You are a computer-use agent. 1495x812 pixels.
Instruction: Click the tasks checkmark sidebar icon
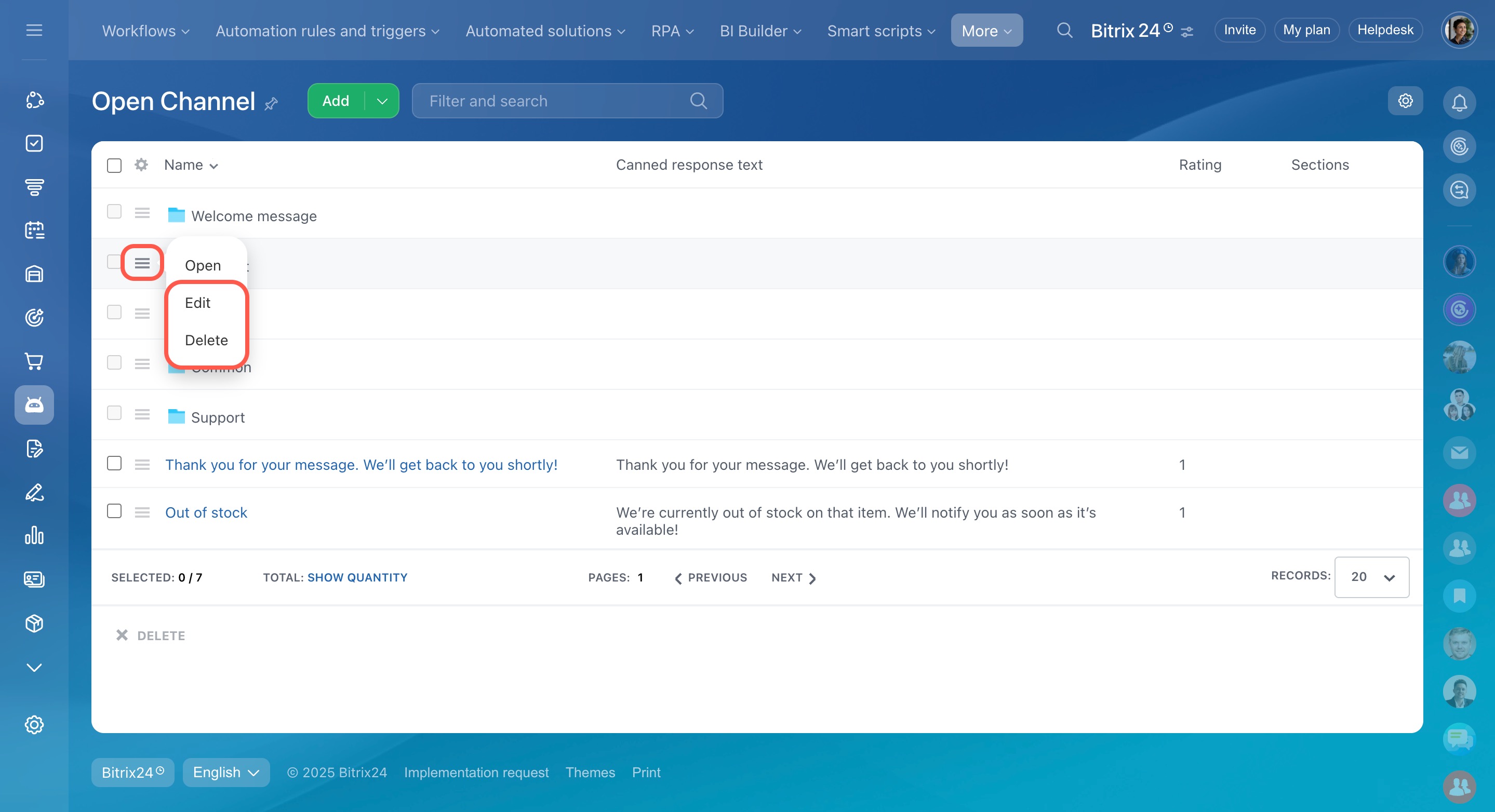[34, 143]
